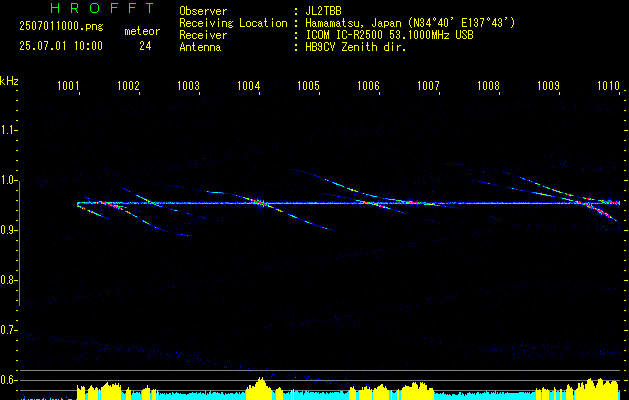The height and width of the screenshot is (400, 629).
Task: Click the 1.0 kHz frequency label
Action: click(x=8, y=180)
